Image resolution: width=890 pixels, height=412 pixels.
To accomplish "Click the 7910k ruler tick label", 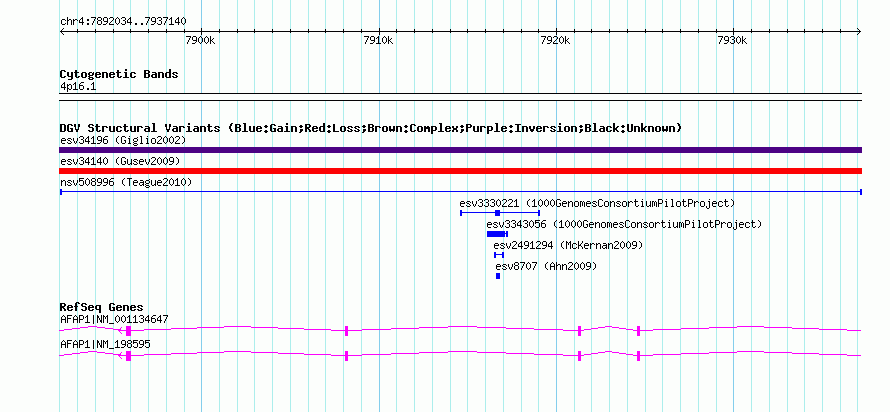I will (x=378, y=41).
